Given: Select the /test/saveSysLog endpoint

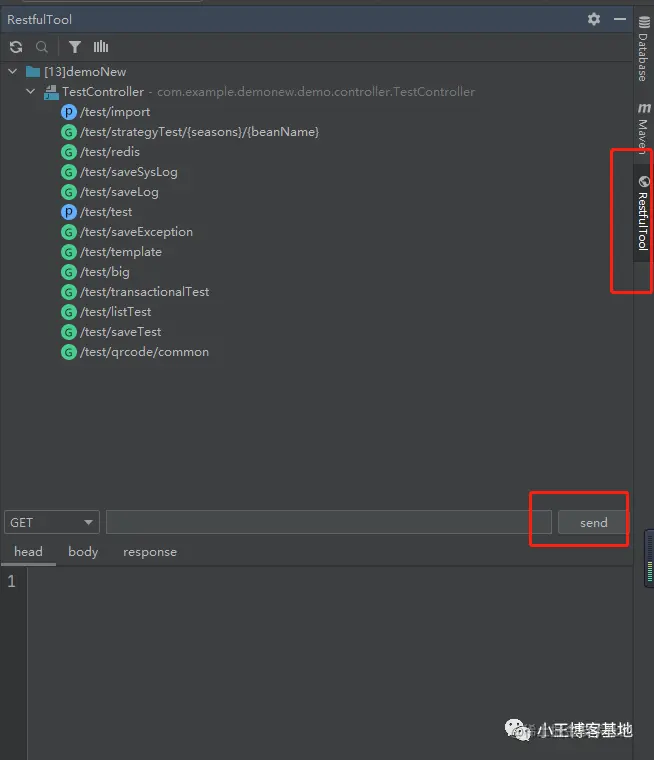Looking at the screenshot, I should 129,172.
